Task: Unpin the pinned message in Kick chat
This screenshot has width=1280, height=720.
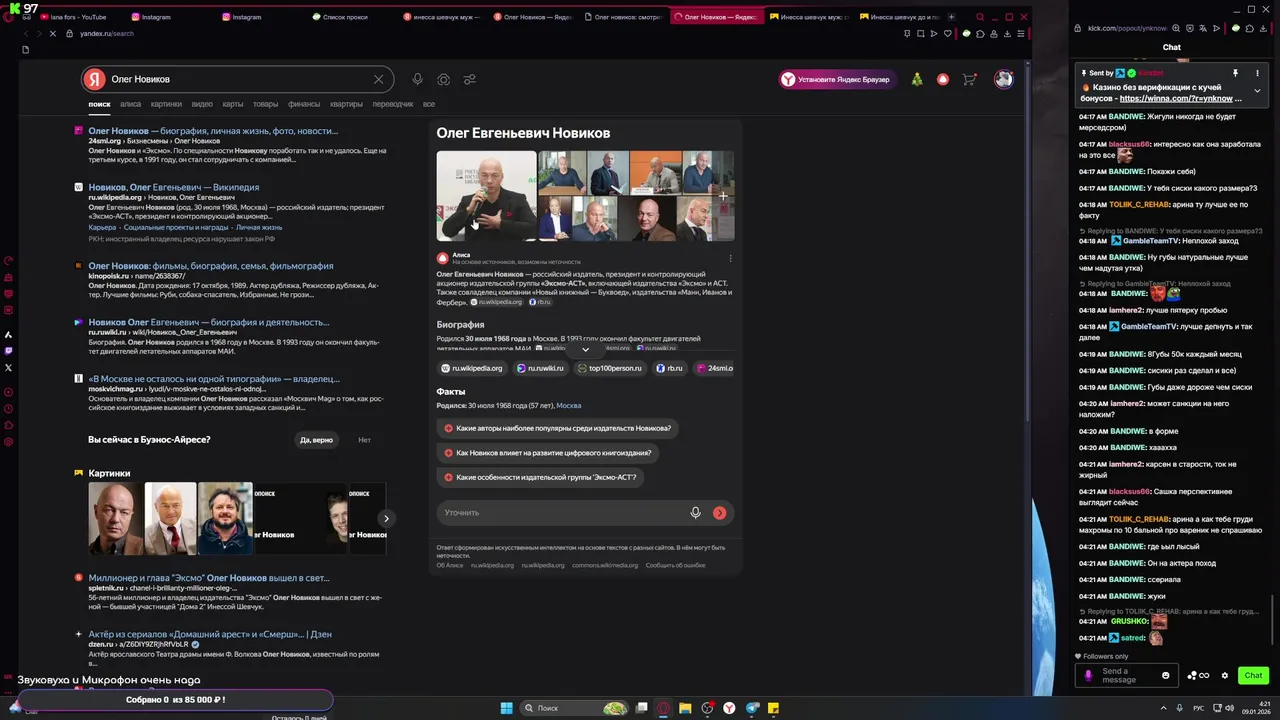Action: [1235, 73]
